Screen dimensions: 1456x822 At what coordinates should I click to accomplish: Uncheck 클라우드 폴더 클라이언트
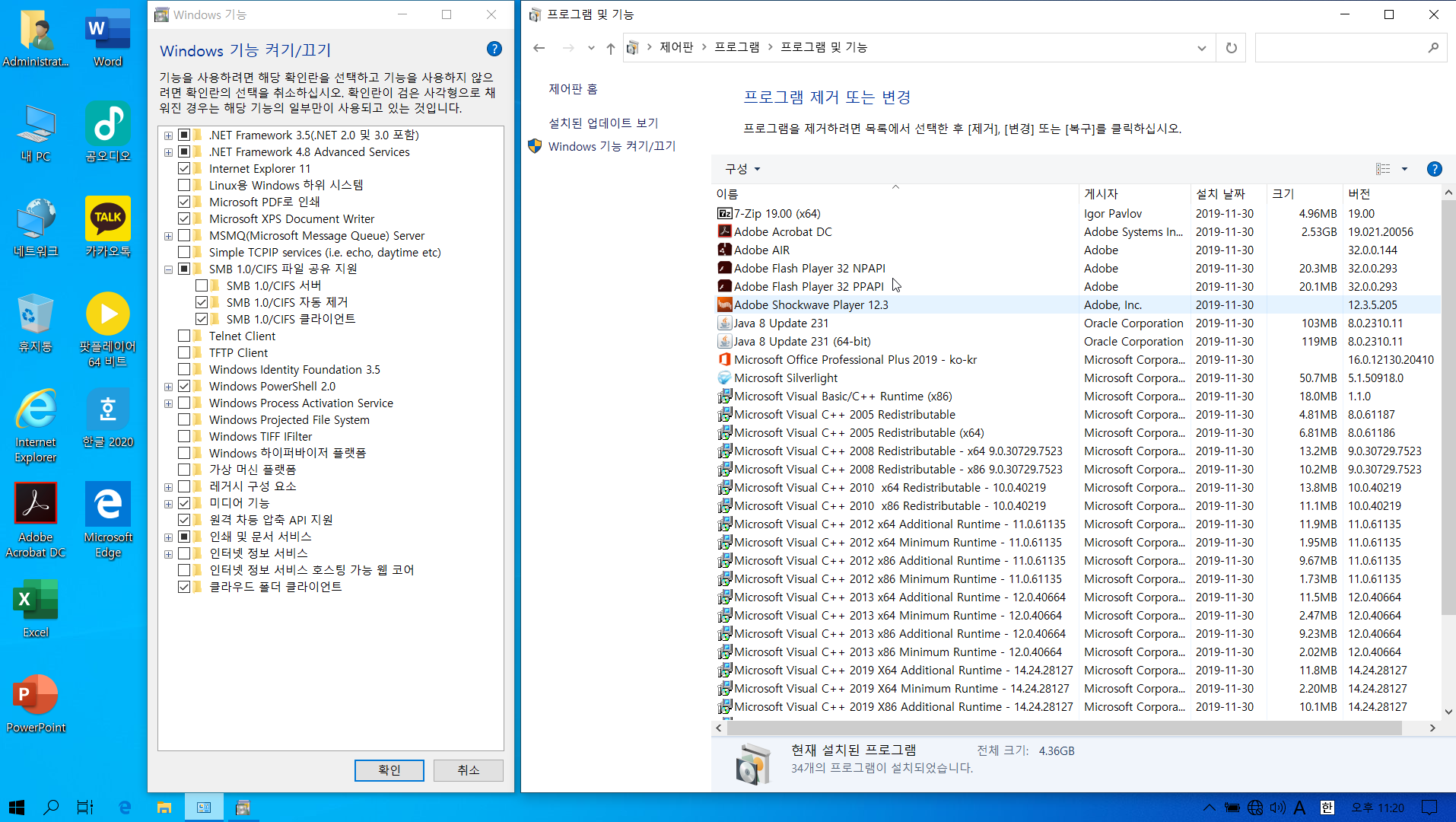[x=184, y=587]
